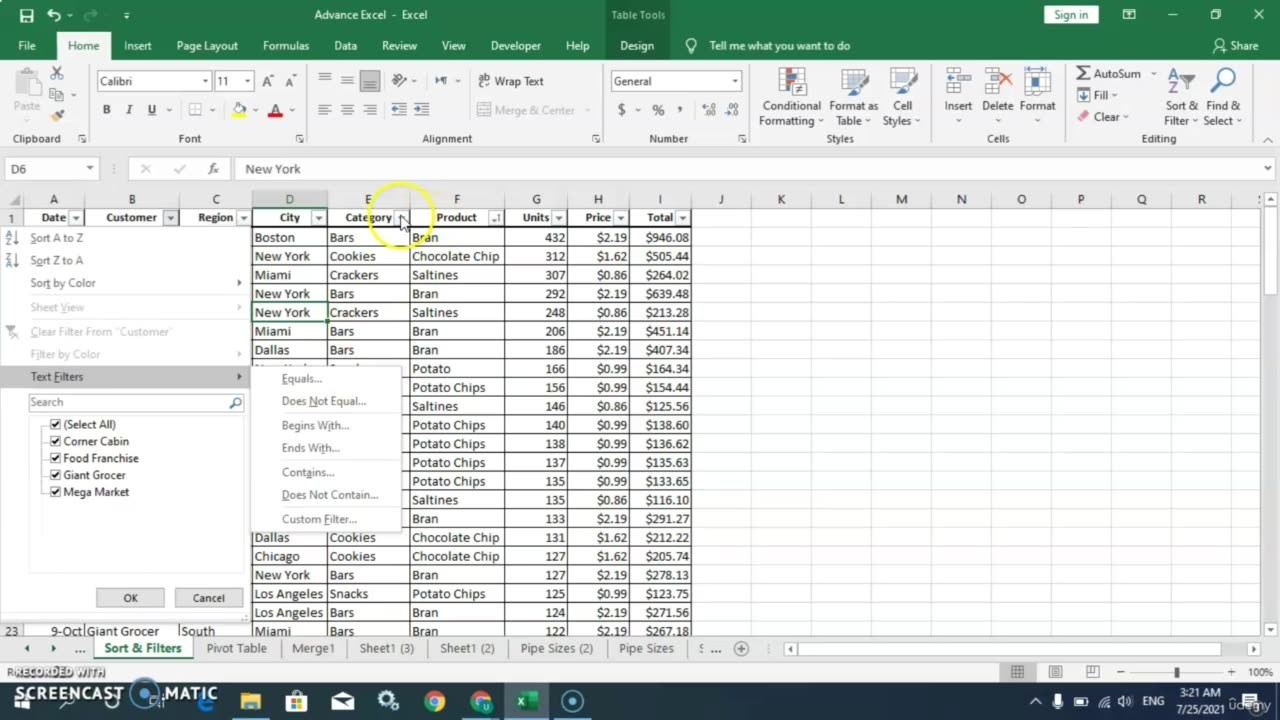The image size is (1280, 720).
Task: Click Does Not Equal... filter option
Action: point(323,401)
